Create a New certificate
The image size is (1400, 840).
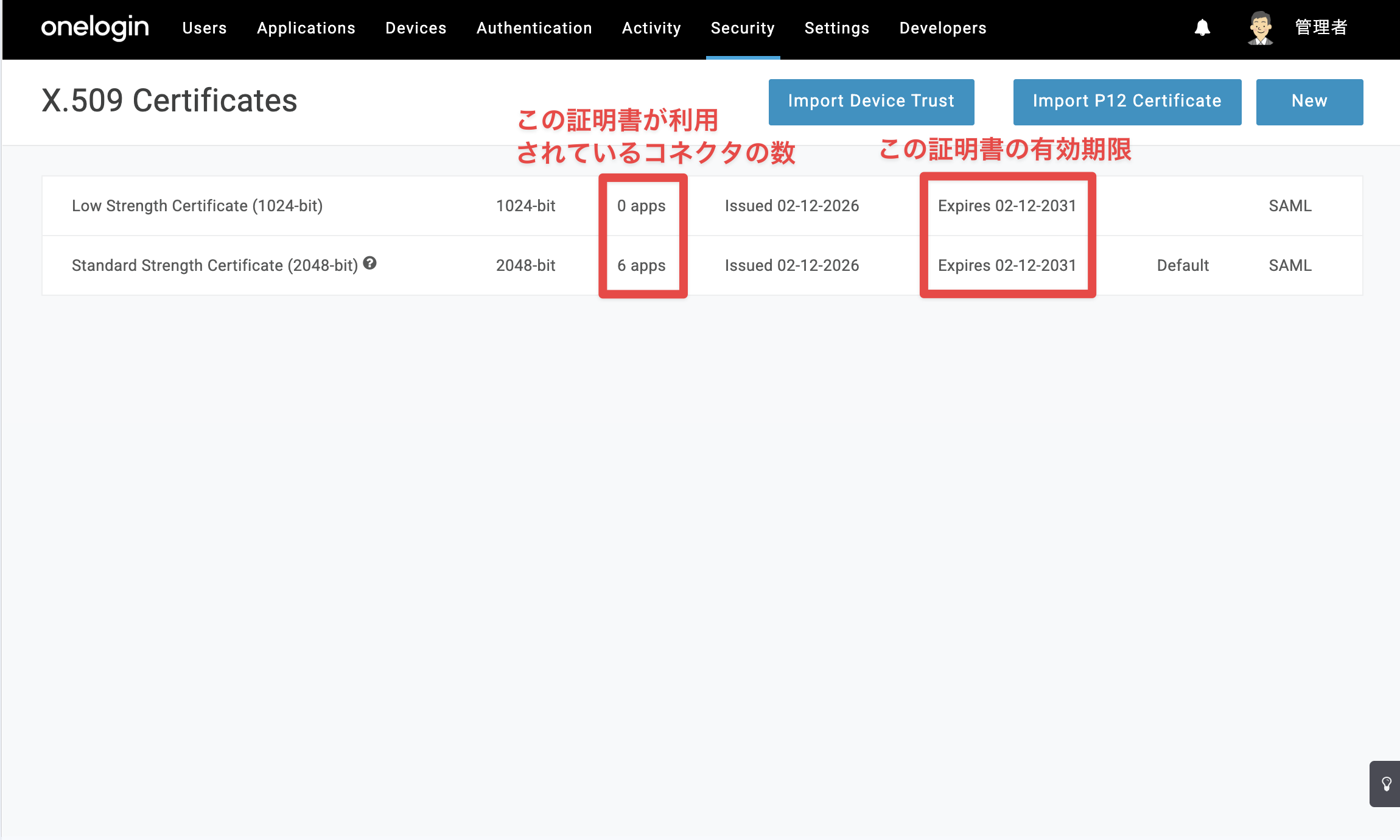(1310, 102)
